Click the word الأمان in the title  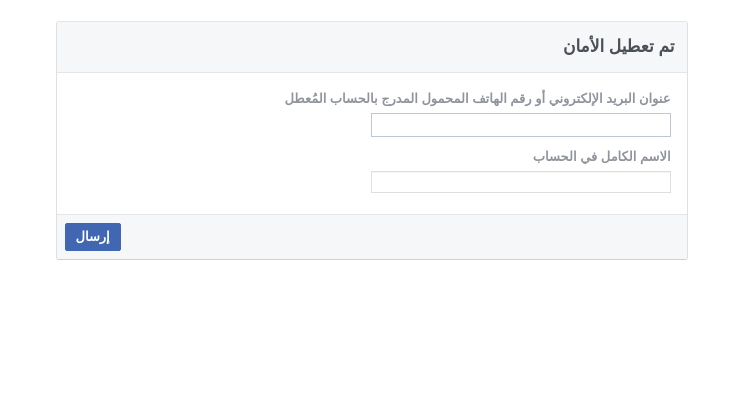[583, 47]
